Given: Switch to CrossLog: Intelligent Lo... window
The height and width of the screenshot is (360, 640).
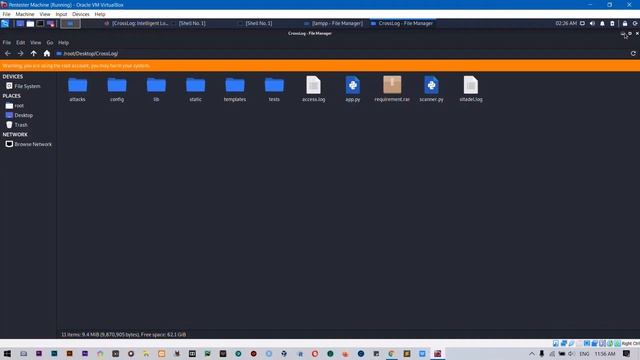Looking at the screenshot, I should click(137, 24).
